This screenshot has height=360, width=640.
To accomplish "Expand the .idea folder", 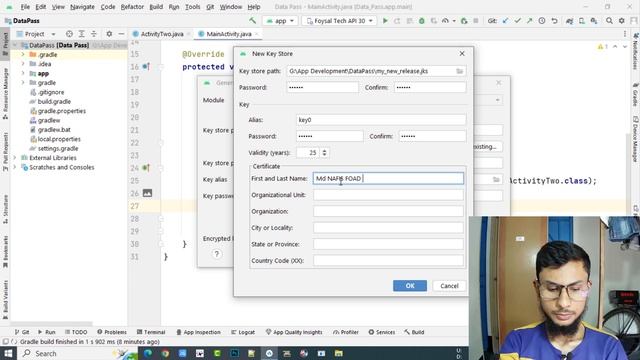I will pos(23,64).
